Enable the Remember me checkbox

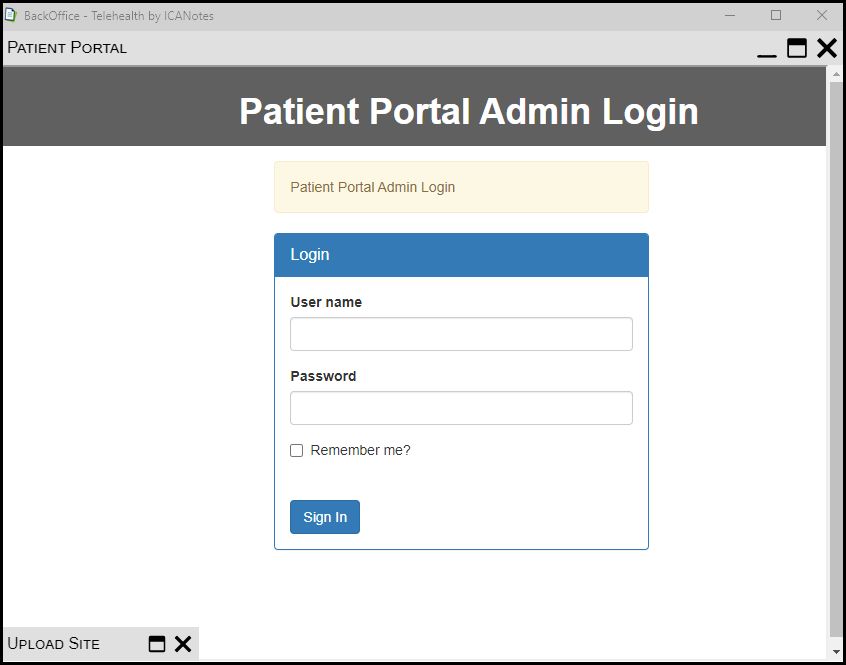pyautogui.click(x=297, y=451)
